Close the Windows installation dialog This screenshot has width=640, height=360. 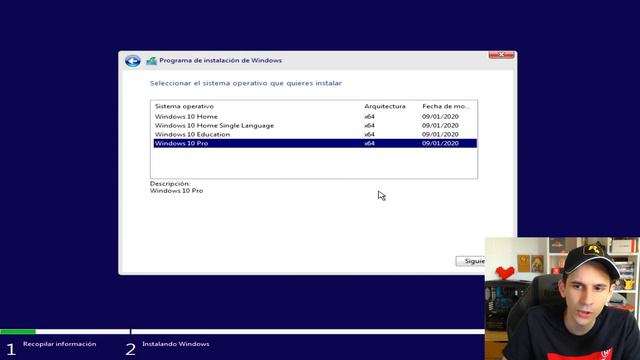click(501, 54)
